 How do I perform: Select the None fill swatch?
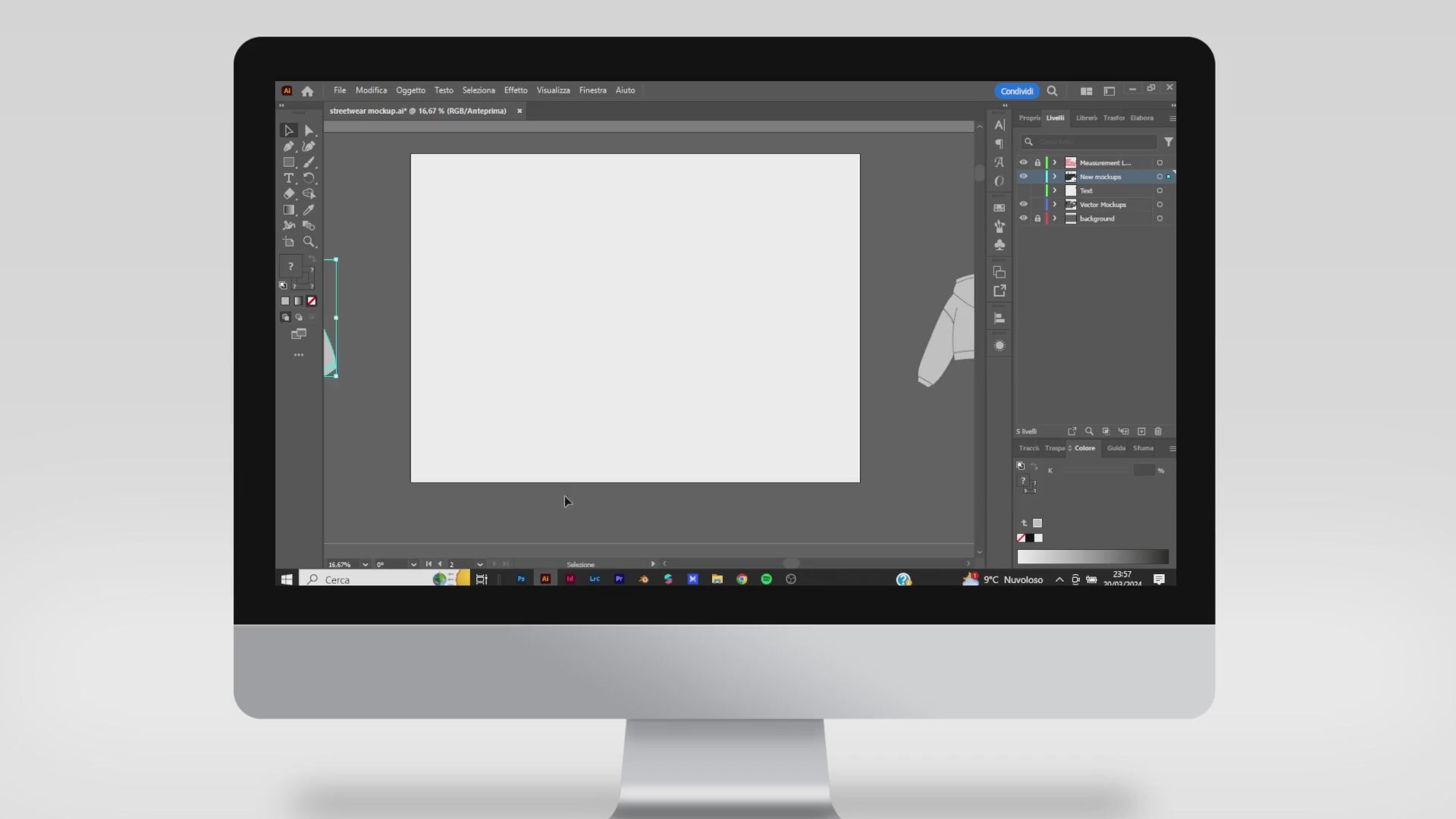(312, 301)
